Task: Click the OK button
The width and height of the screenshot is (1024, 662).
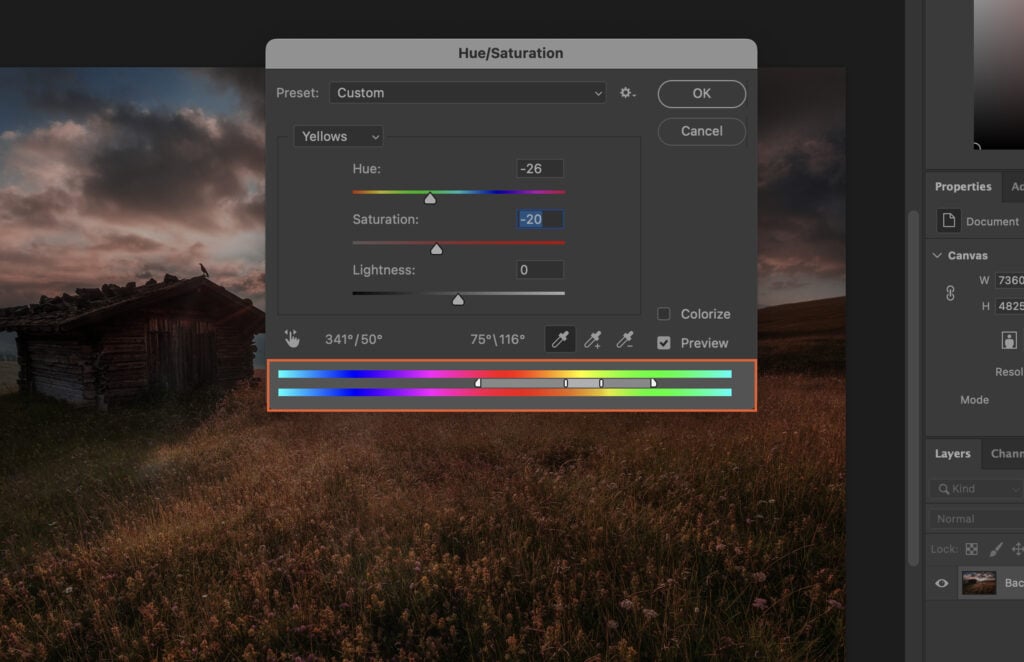Action: [x=701, y=93]
